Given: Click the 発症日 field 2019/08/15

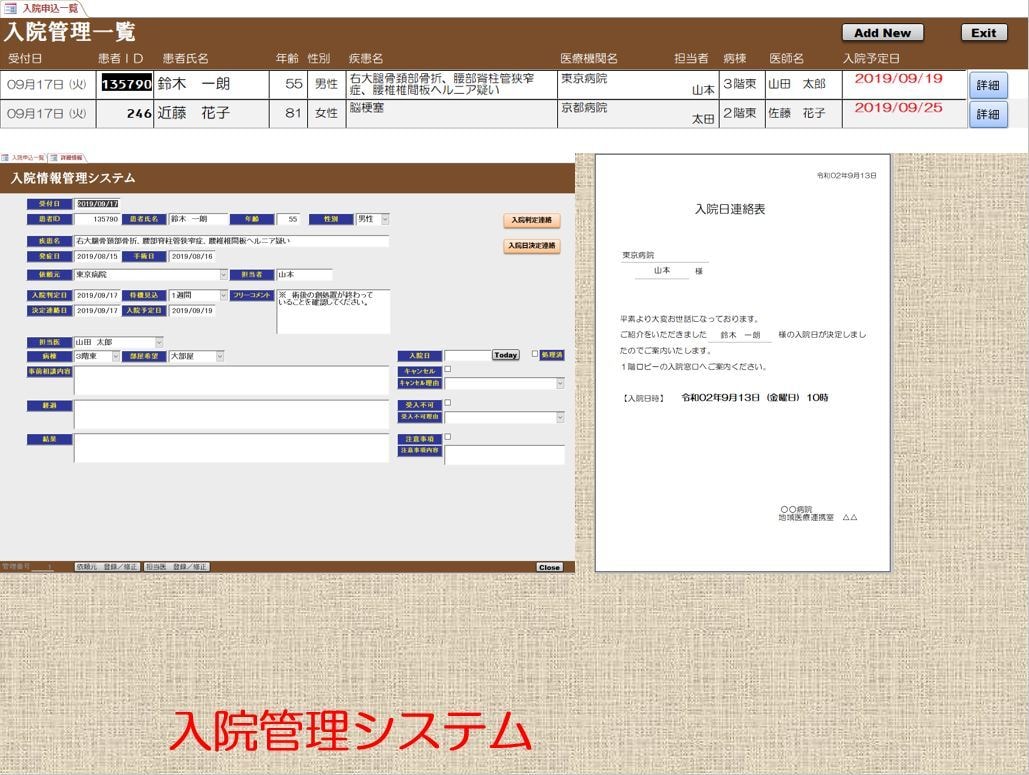Looking at the screenshot, I should [x=96, y=257].
